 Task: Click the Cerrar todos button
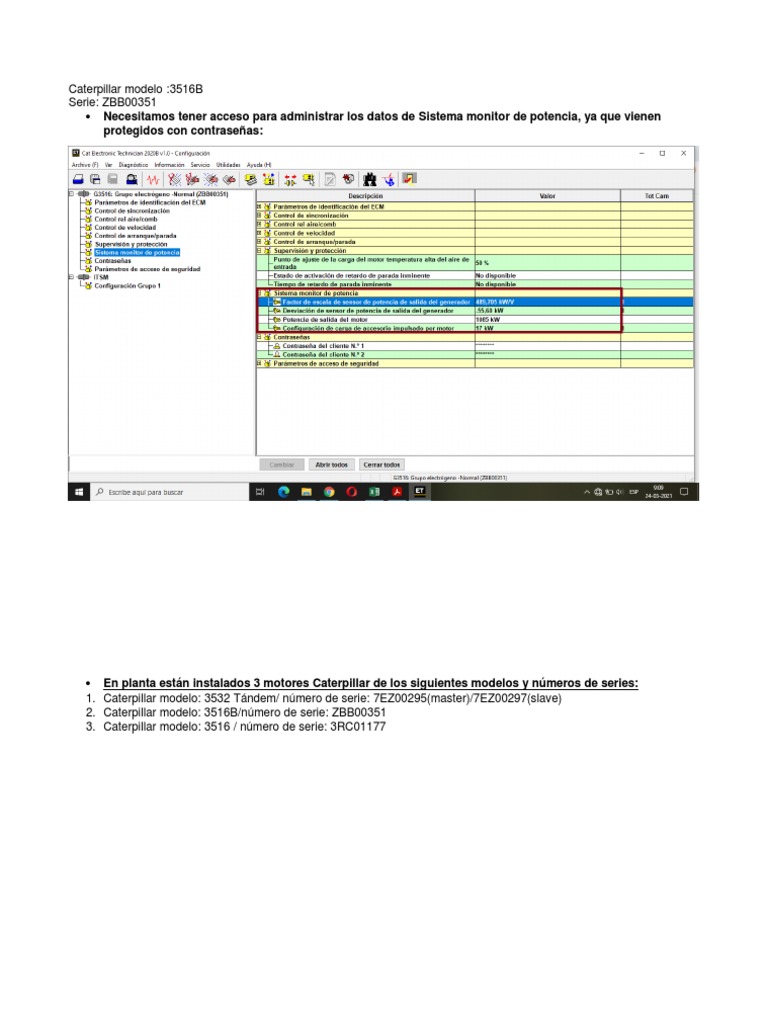(381, 464)
